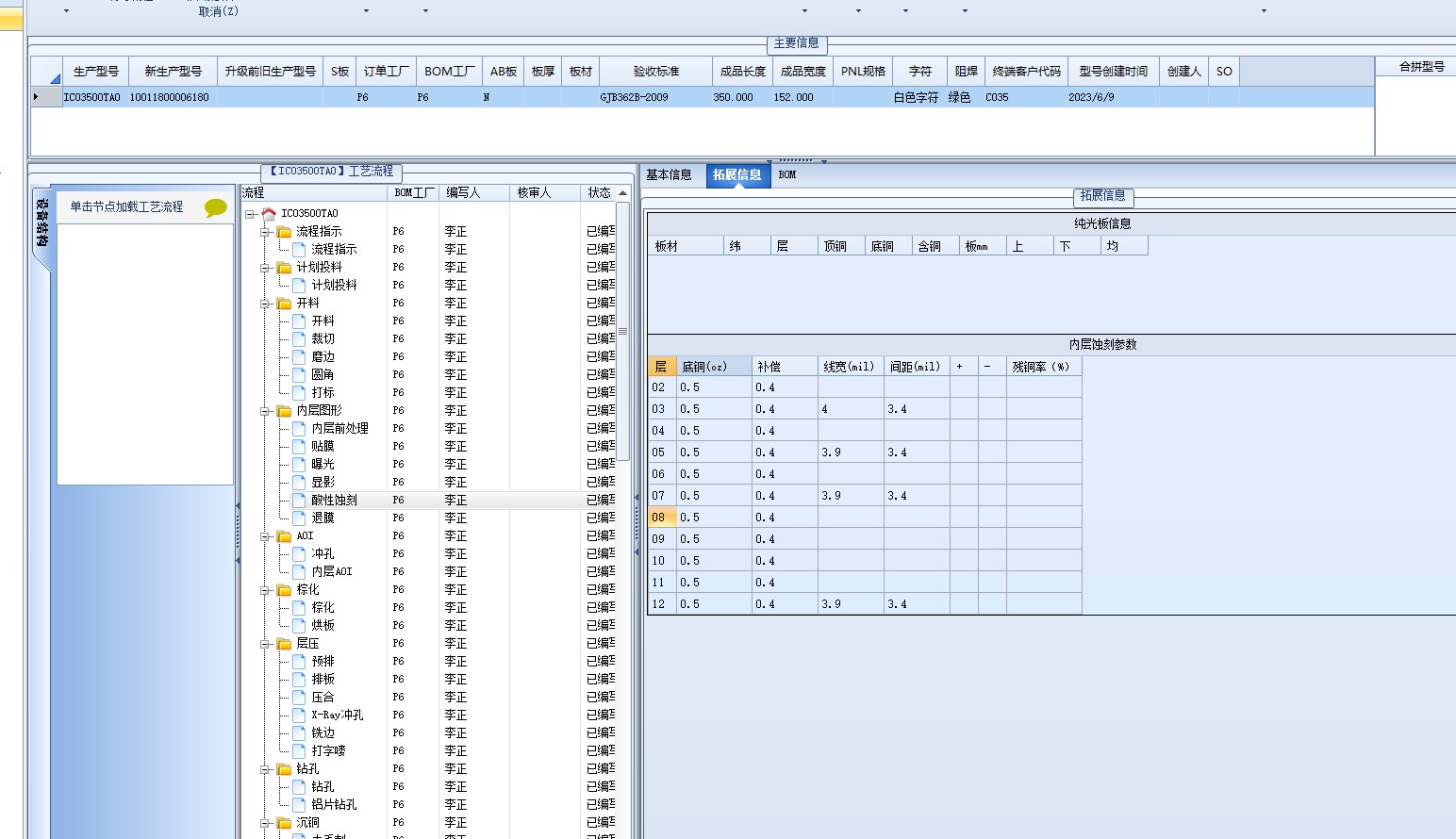Image resolution: width=1456 pixels, height=839 pixels.
Task: Click the folder icon of 棕化 group
Action: [284, 590]
